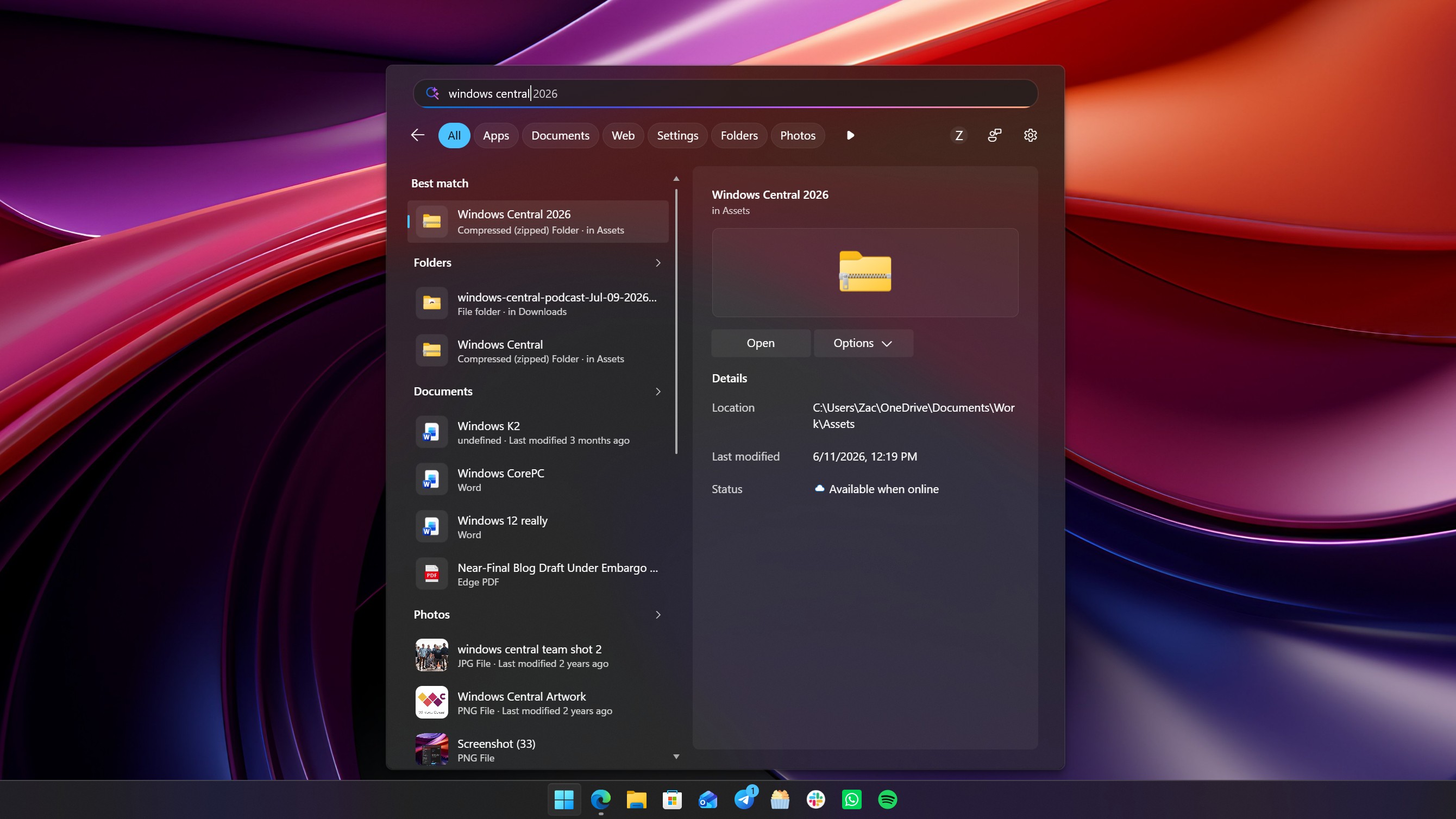Expand the Photos section chevron
1456x819 pixels.
[x=658, y=615]
